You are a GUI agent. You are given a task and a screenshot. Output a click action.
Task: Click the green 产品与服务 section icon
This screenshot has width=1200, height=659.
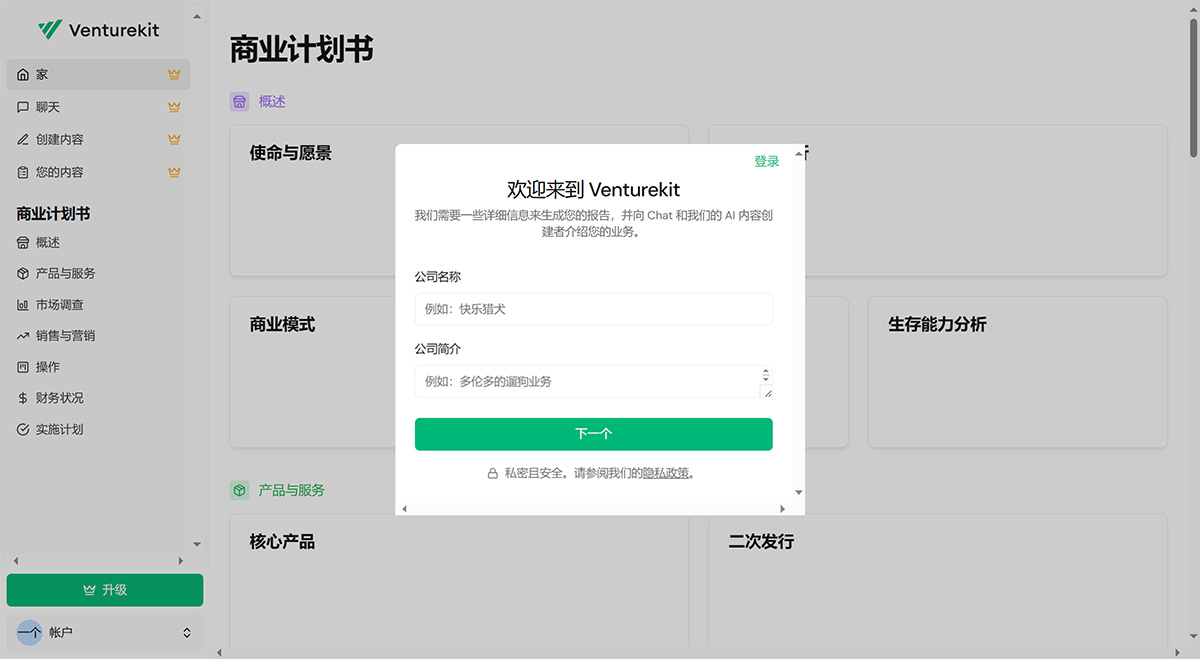pos(239,490)
